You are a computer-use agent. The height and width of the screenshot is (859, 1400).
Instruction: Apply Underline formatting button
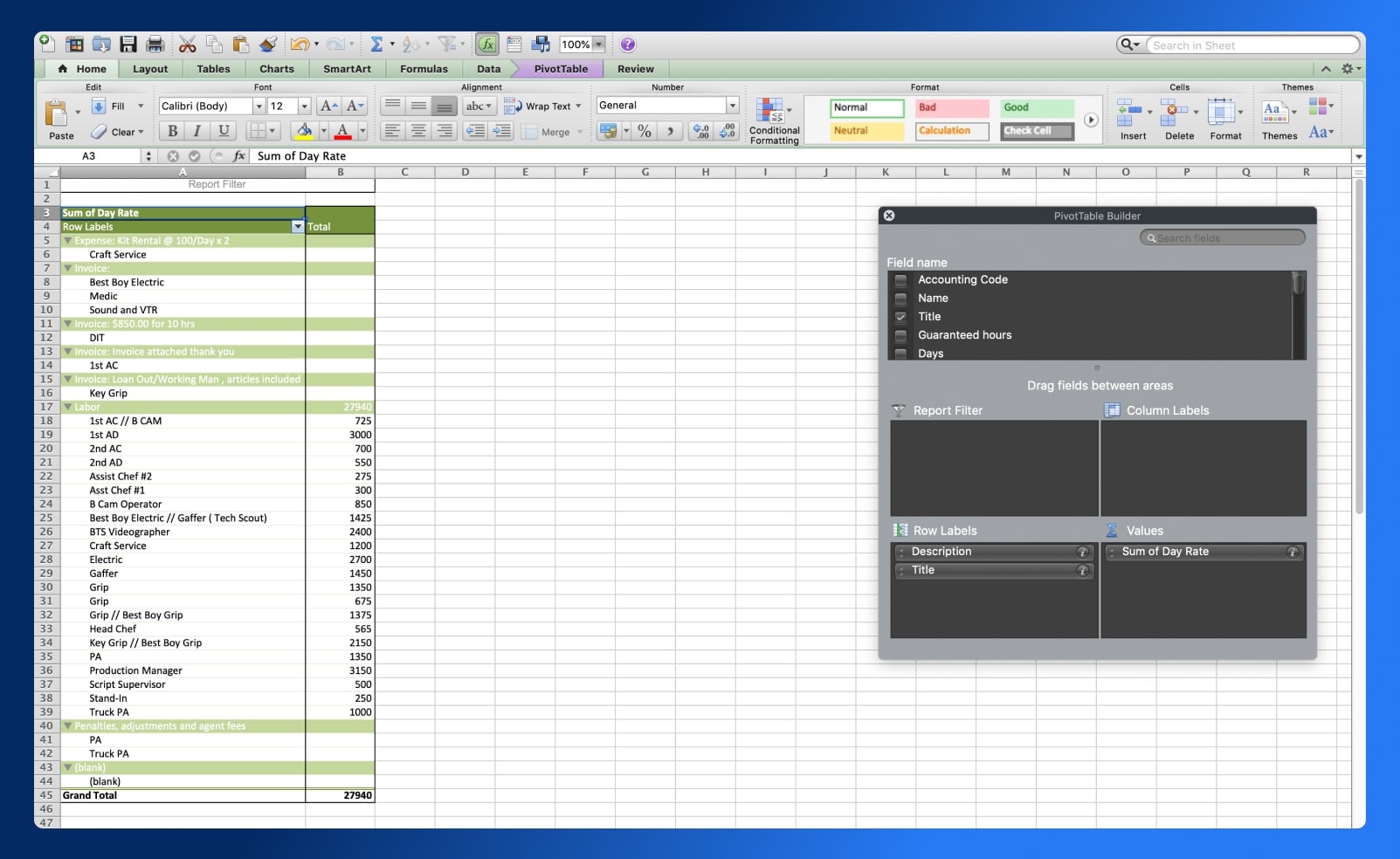224,131
